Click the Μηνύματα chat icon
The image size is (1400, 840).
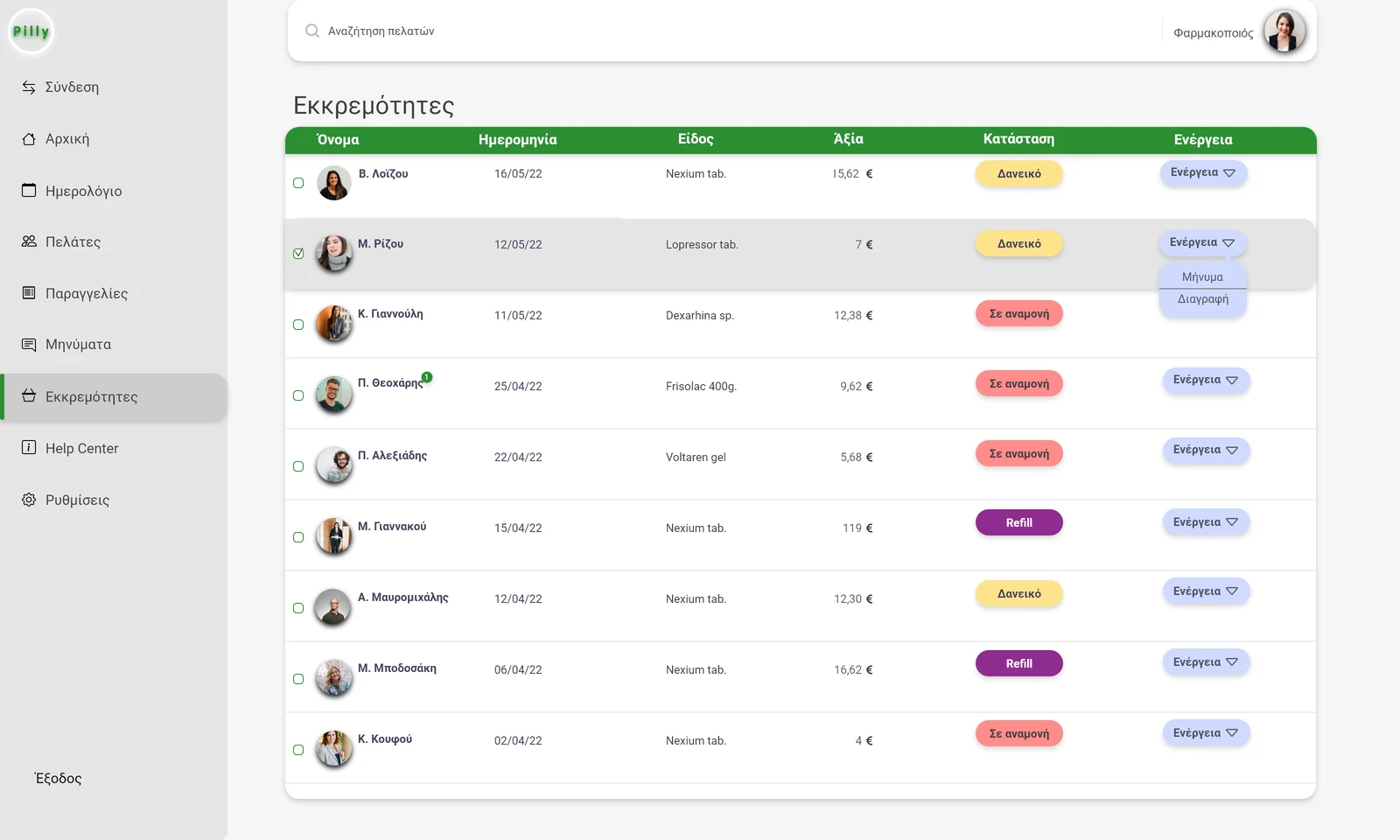click(29, 345)
